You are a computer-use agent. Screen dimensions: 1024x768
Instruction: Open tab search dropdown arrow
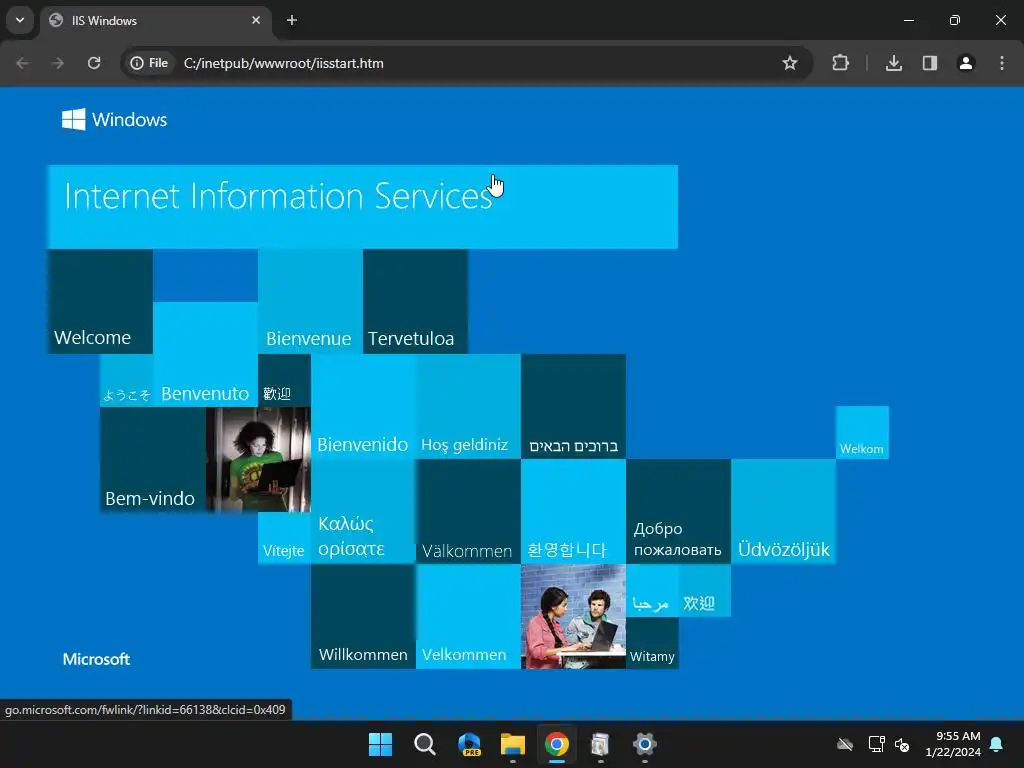[20, 20]
